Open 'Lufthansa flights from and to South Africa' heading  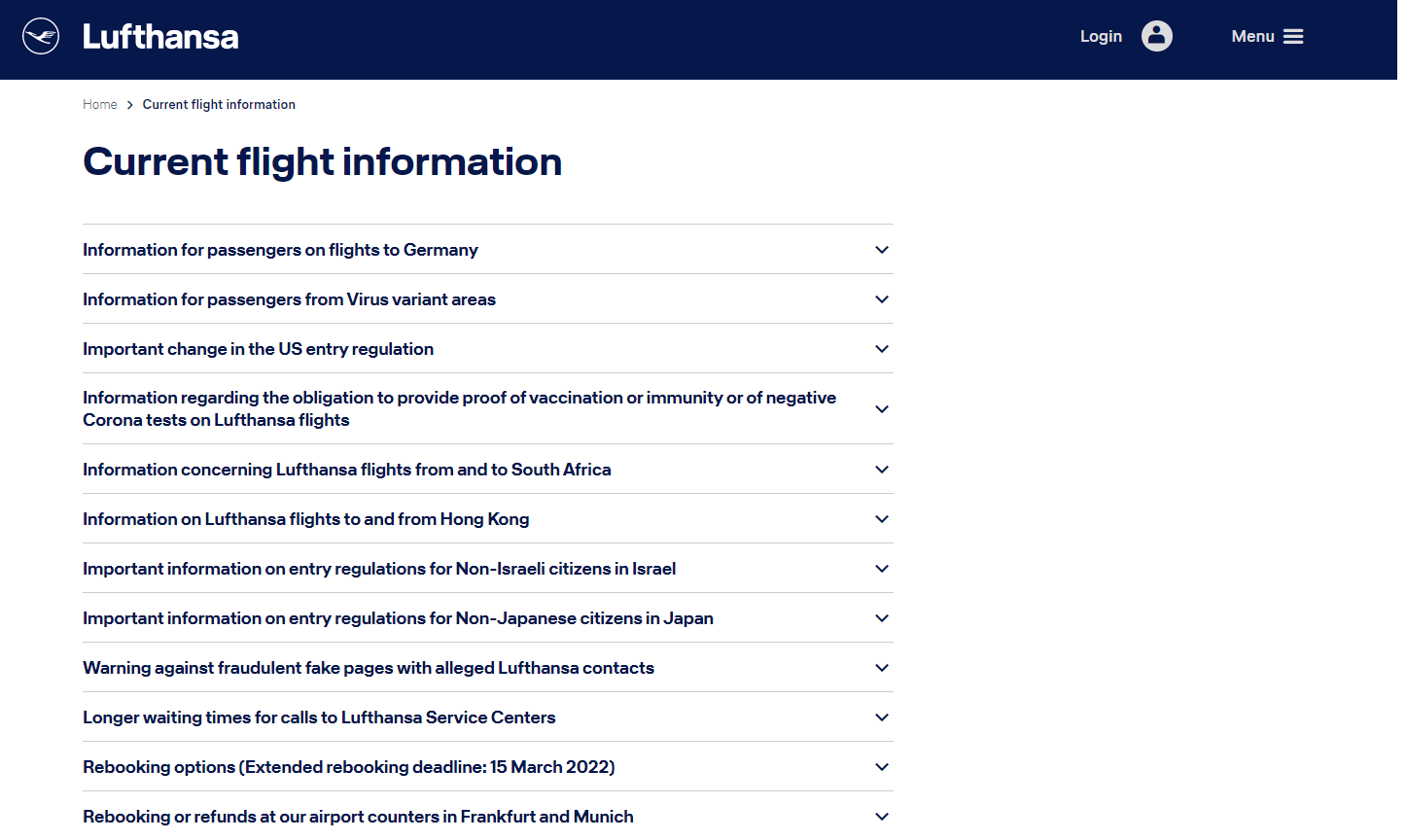tap(347, 470)
